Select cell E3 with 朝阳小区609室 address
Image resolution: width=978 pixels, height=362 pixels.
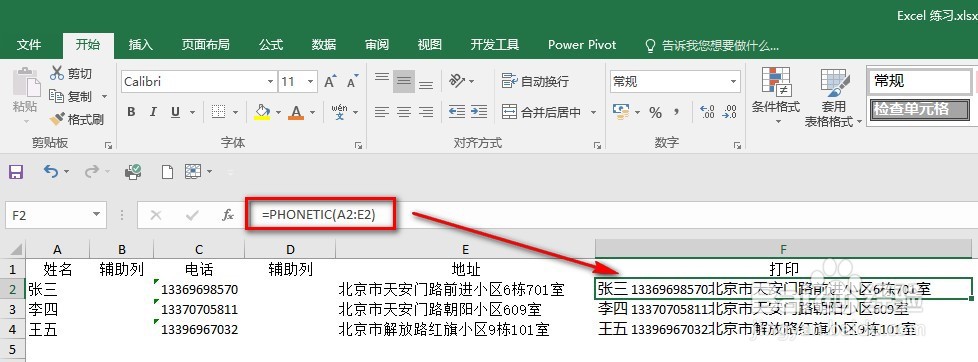coord(465,309)
